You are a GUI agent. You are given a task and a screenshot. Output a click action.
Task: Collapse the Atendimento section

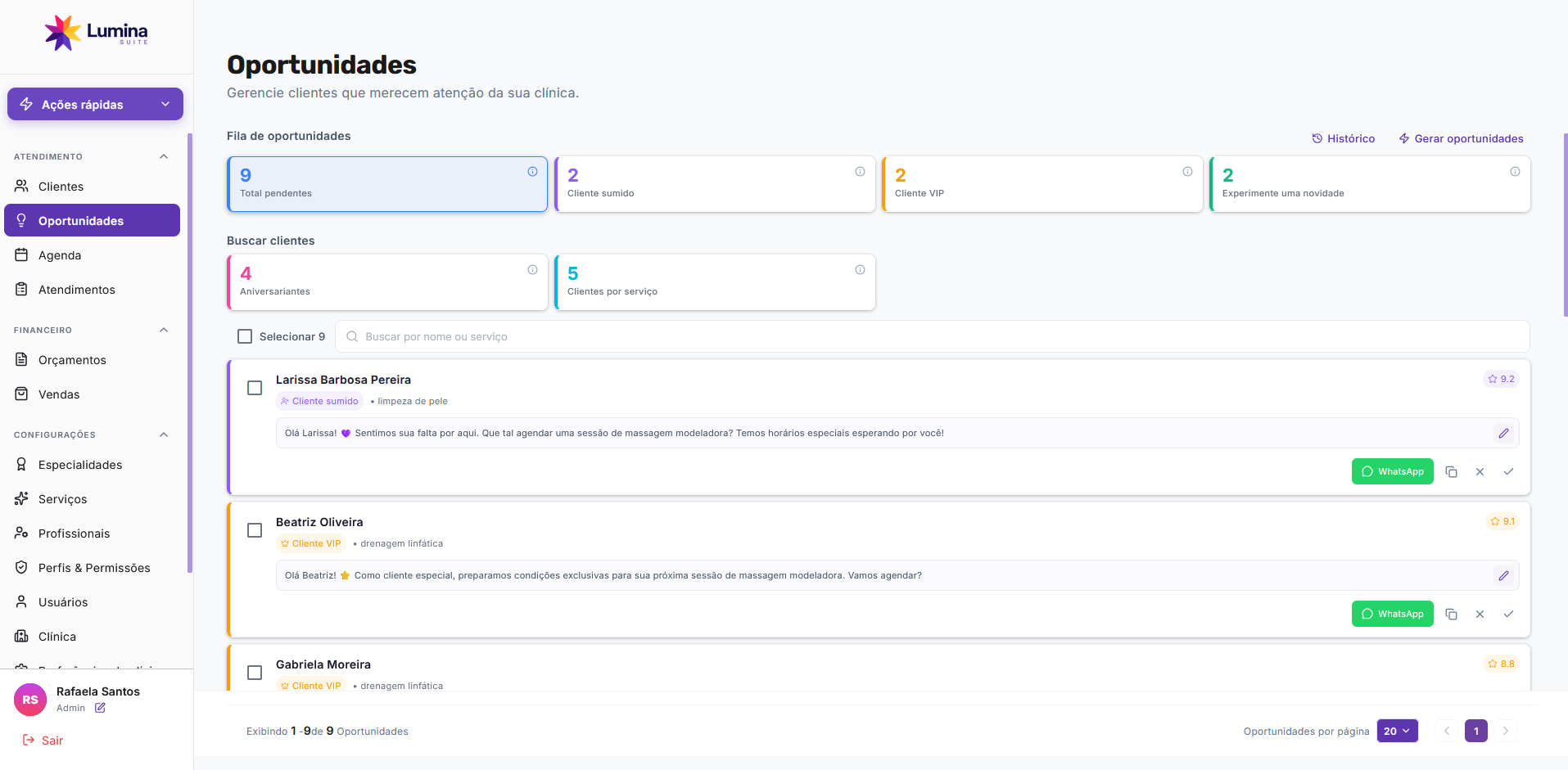[164, 156]
